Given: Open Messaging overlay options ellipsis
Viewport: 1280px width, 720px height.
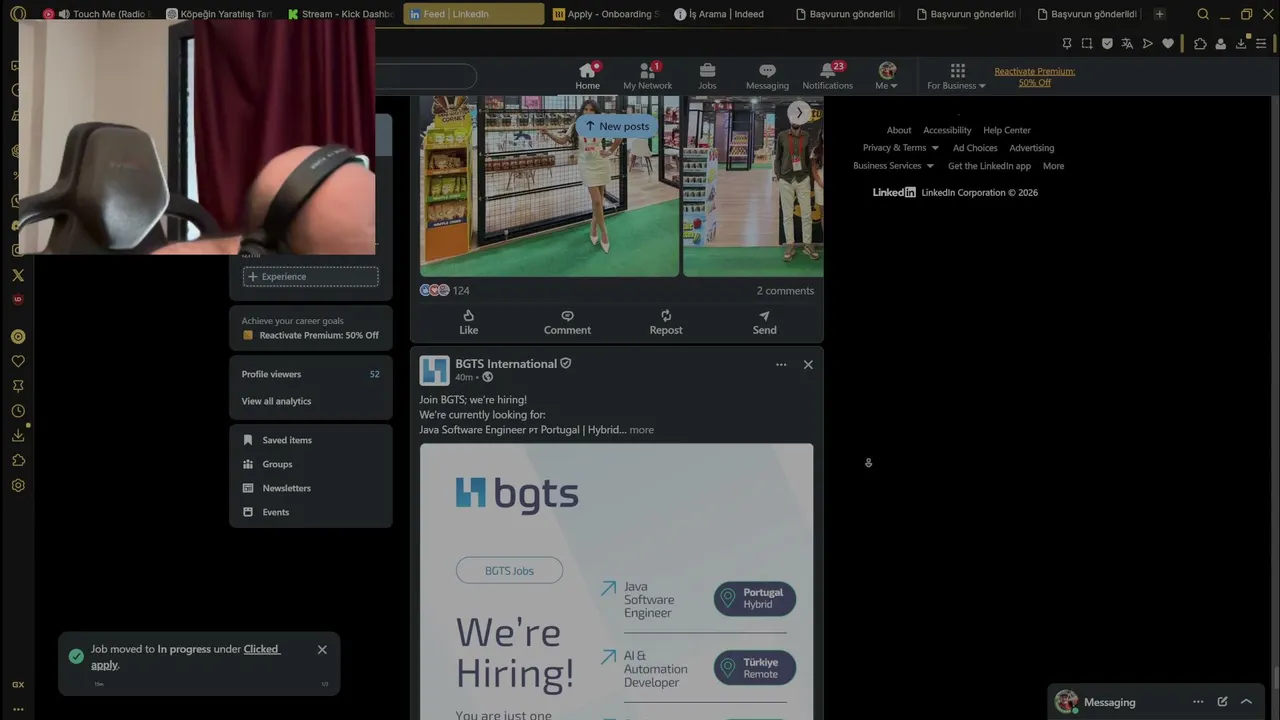Looking at the screenshot, I should [x=1198, y=702].
